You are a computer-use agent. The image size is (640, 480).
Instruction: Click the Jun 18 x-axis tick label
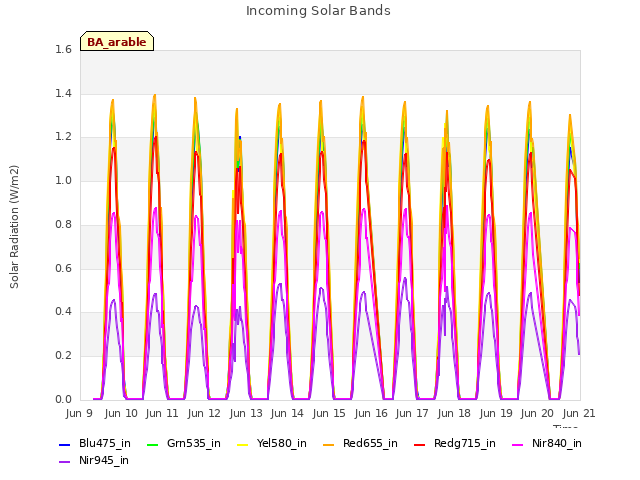tap(454, 413)
